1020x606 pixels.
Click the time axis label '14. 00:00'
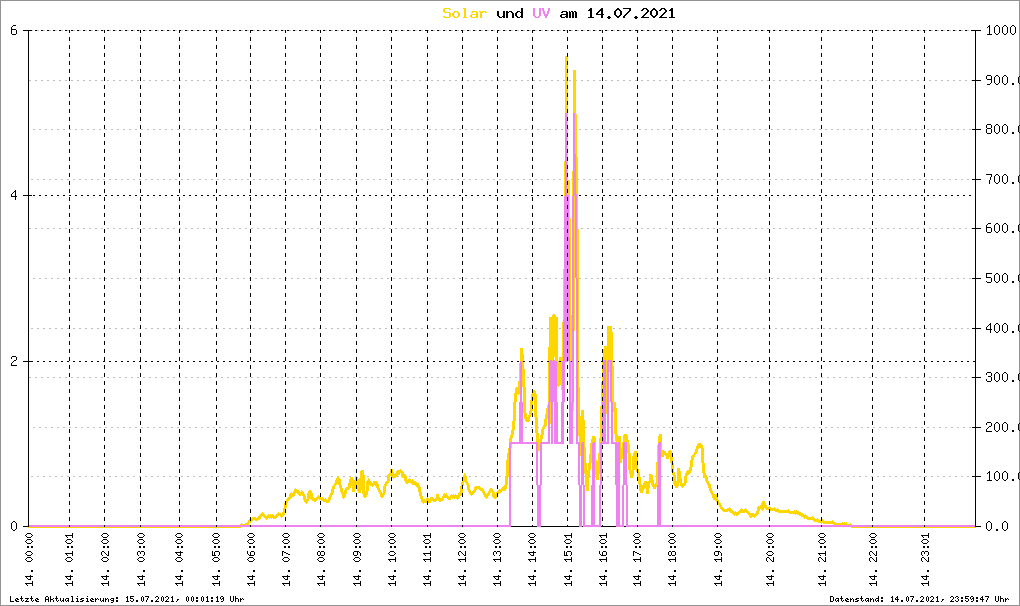coord(29,560)
